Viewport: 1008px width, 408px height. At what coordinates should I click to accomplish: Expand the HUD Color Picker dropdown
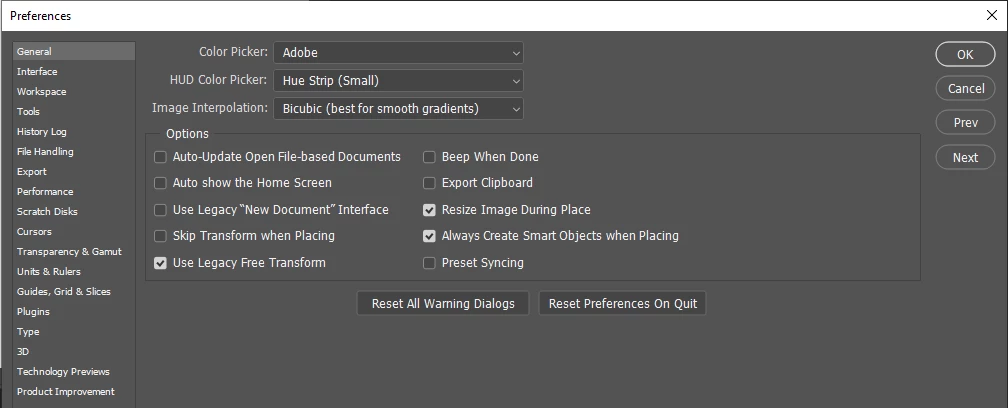pyautogui.click(x=398, y=80)
